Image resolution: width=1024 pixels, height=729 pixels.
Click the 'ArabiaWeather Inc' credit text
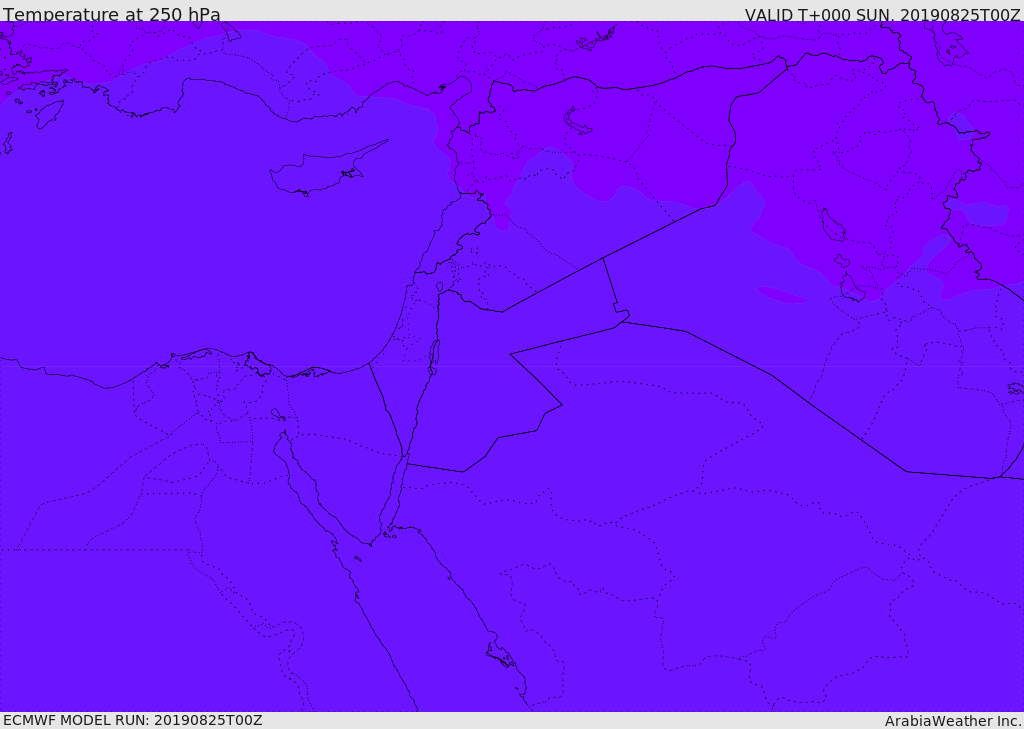click(x=953, y=721)
